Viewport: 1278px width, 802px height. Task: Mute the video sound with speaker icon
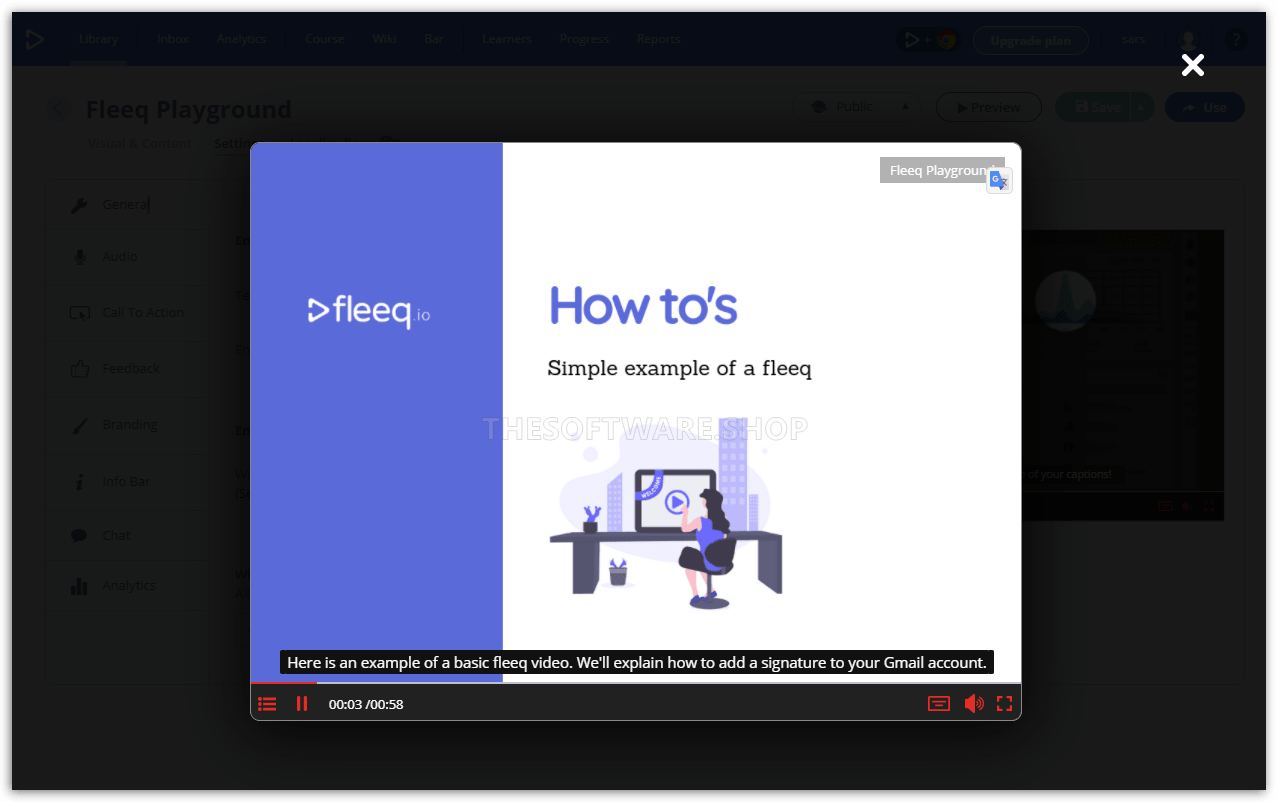click(973, 704)
